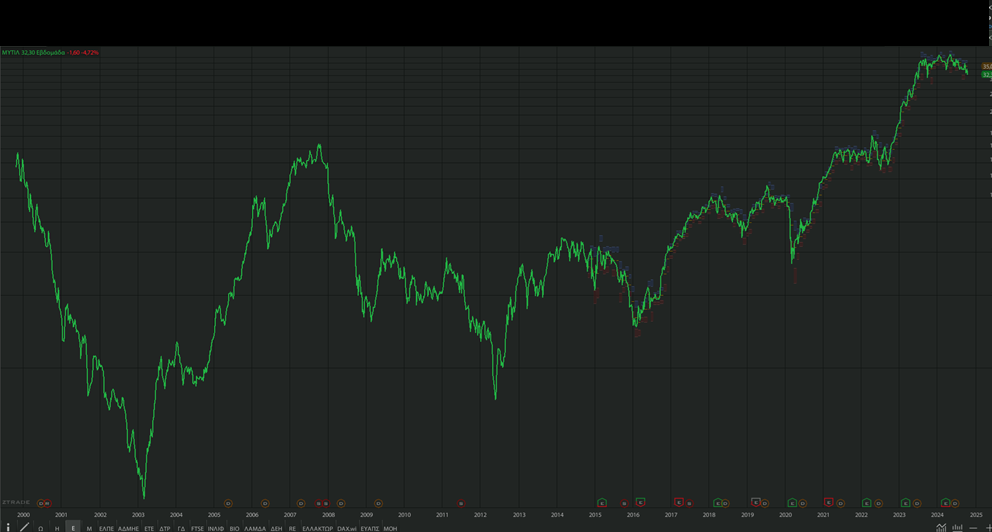The image size is (992, 532).
Task: Open the orange D dividend marker at 2009
Action: [378, 504]
